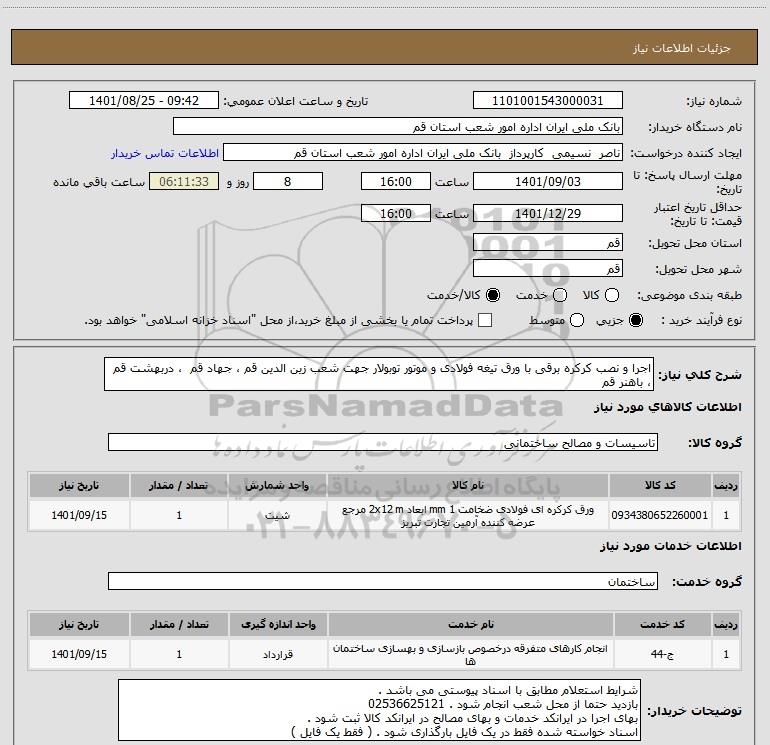This screenshot has height=745, width=770.
Task: Click general need description text box
Action: [x=379, y=375]
